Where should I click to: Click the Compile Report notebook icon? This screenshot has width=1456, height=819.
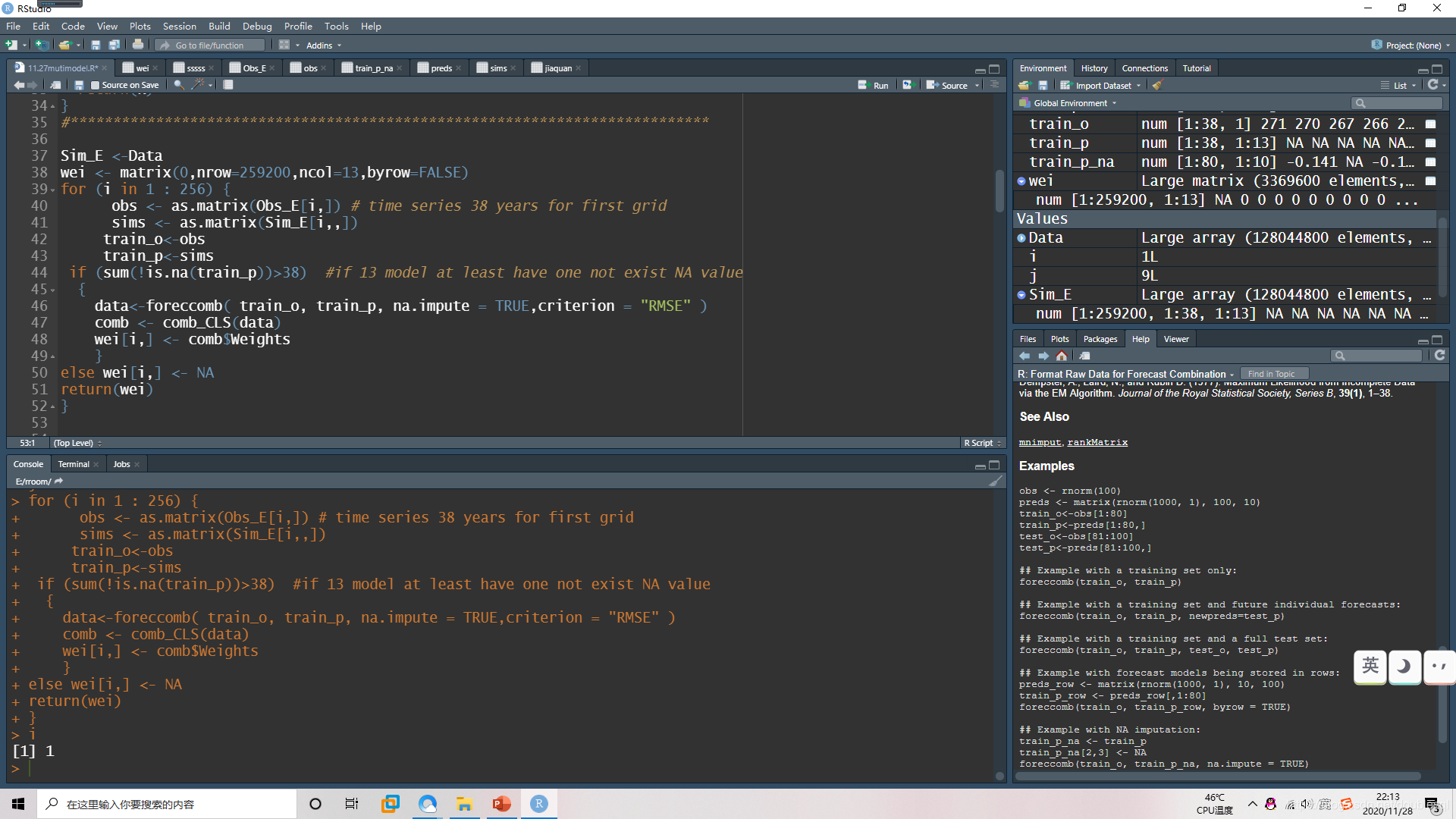(228, 85)
